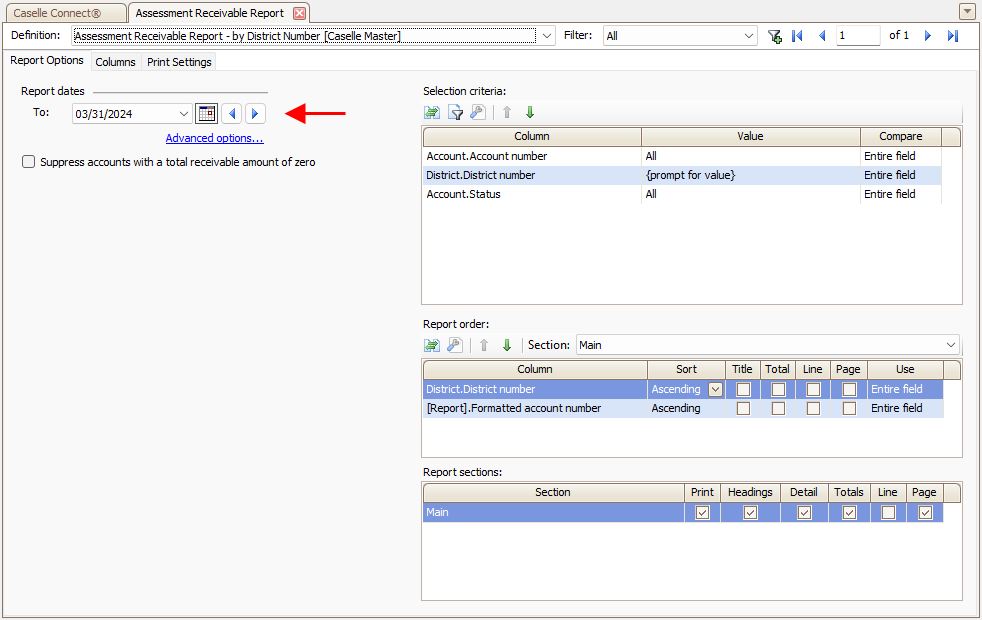Check the Line box for District.District number row
Viewport: 982px width, 620px height.
[x=813, y=389]
